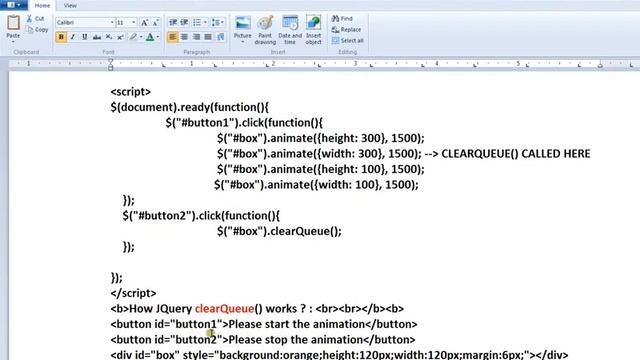Open the font color dropdown arrow
Image resolution: width=640 pixels, height=360 pixels.
click(158, 37)
